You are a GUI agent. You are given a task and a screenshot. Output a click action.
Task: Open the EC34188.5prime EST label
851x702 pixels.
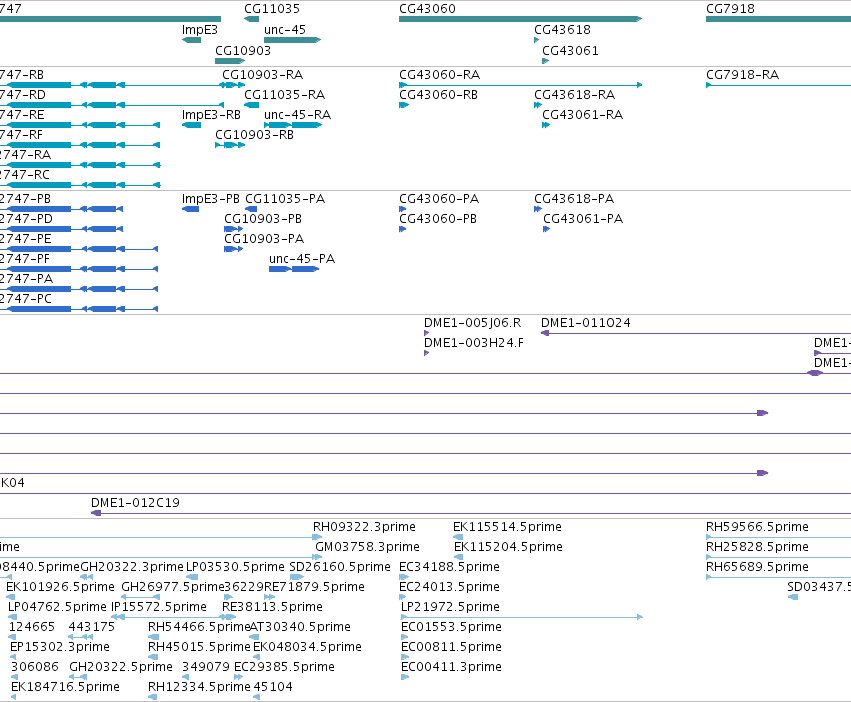tap(449, 567)
